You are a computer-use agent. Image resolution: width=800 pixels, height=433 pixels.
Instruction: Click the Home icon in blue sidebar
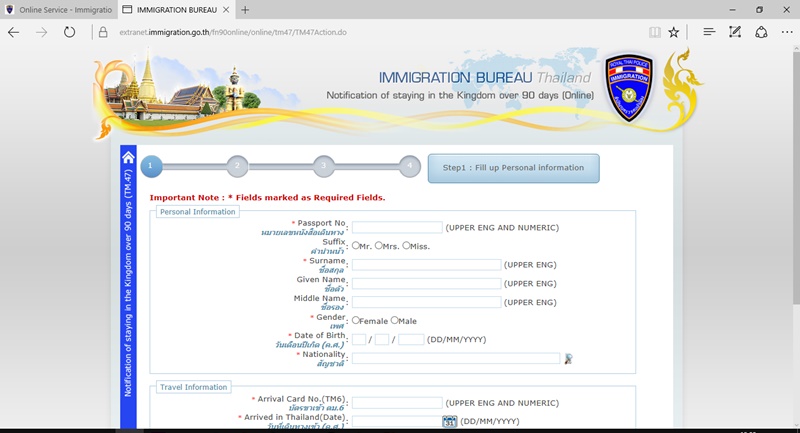tap(128, 157)
